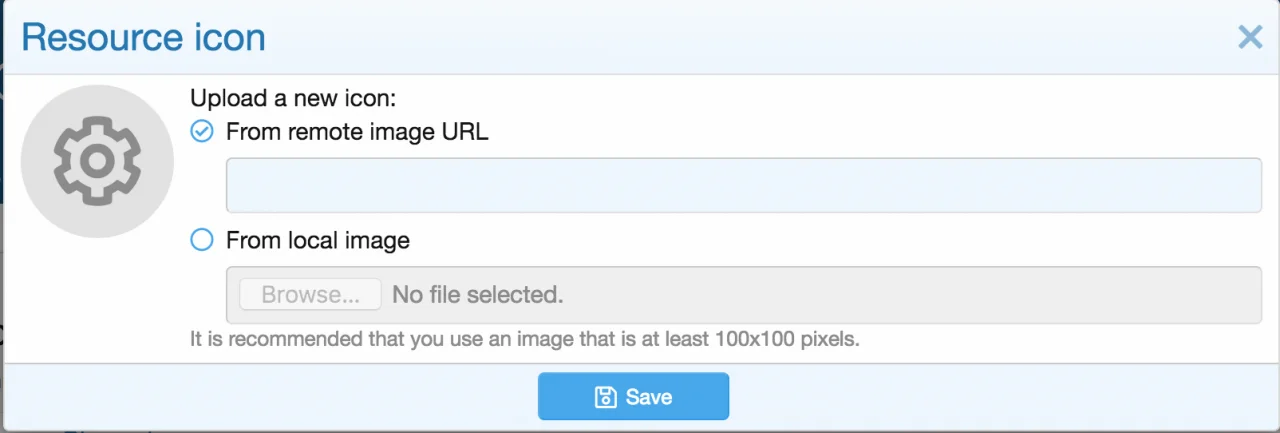Click the "From remote image URL" label text
The image size is (1280, 433).
click(357, 131)
